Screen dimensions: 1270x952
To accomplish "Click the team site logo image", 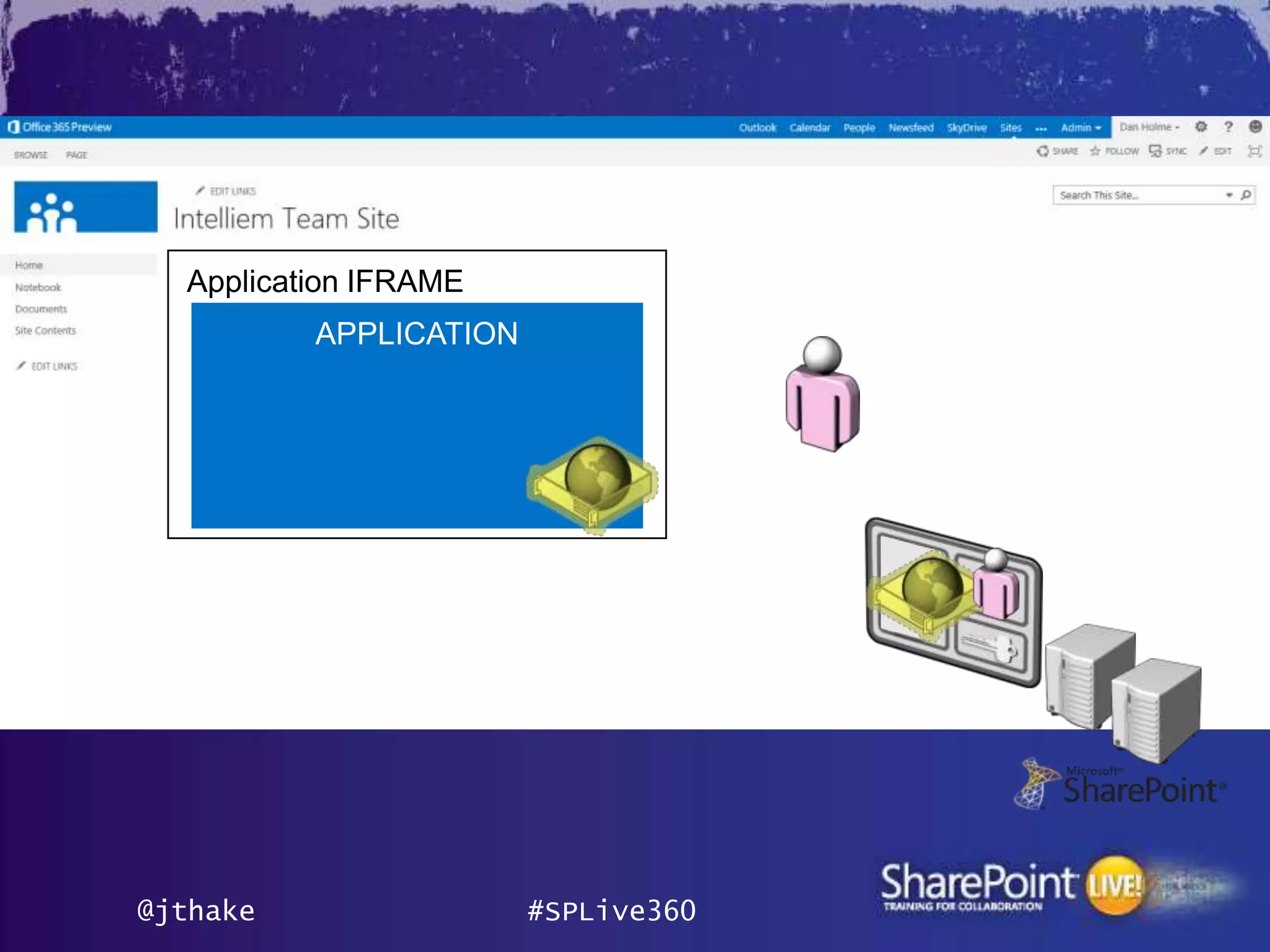I will click(86, 207).
